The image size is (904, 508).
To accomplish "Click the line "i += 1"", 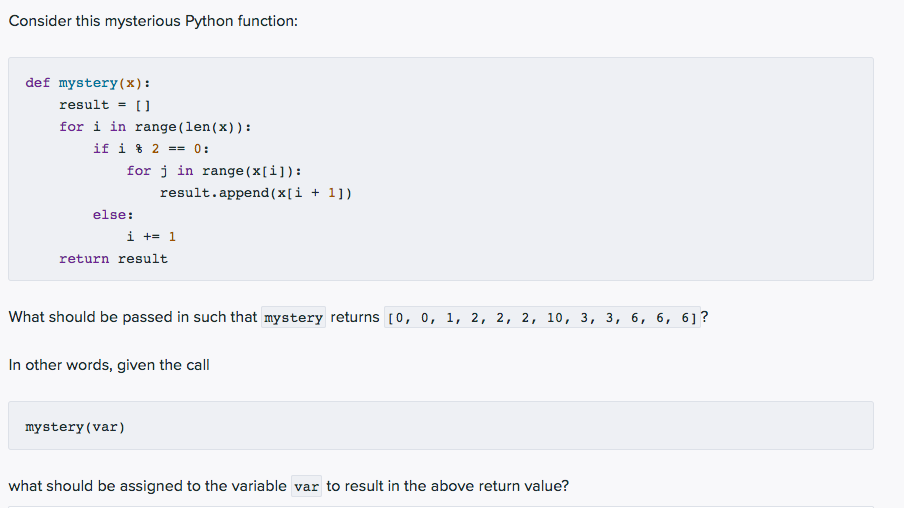I will coord(151,236).
